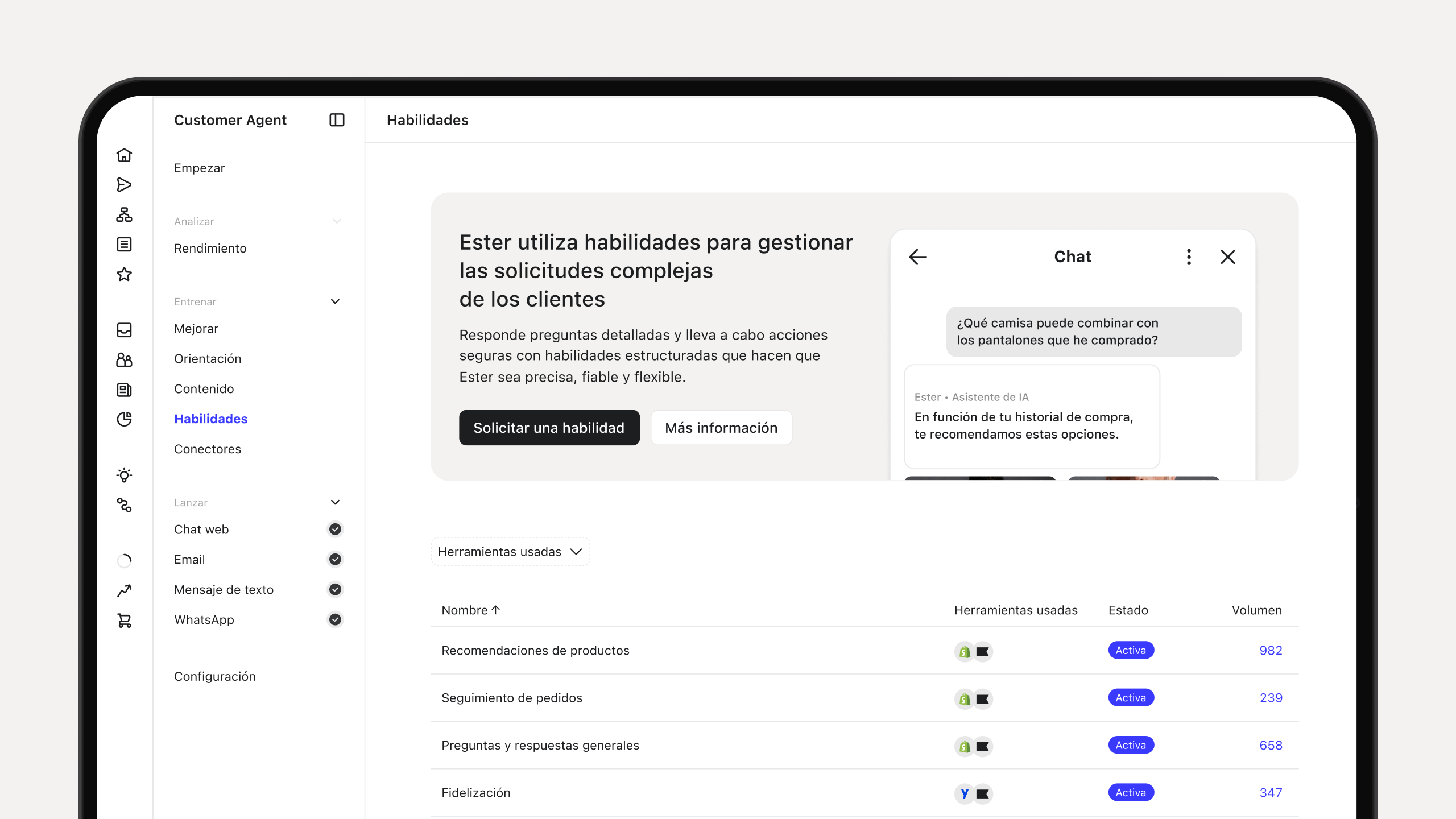
Task: Open the Fidelización skill
Action: click(x=476, y=793)
